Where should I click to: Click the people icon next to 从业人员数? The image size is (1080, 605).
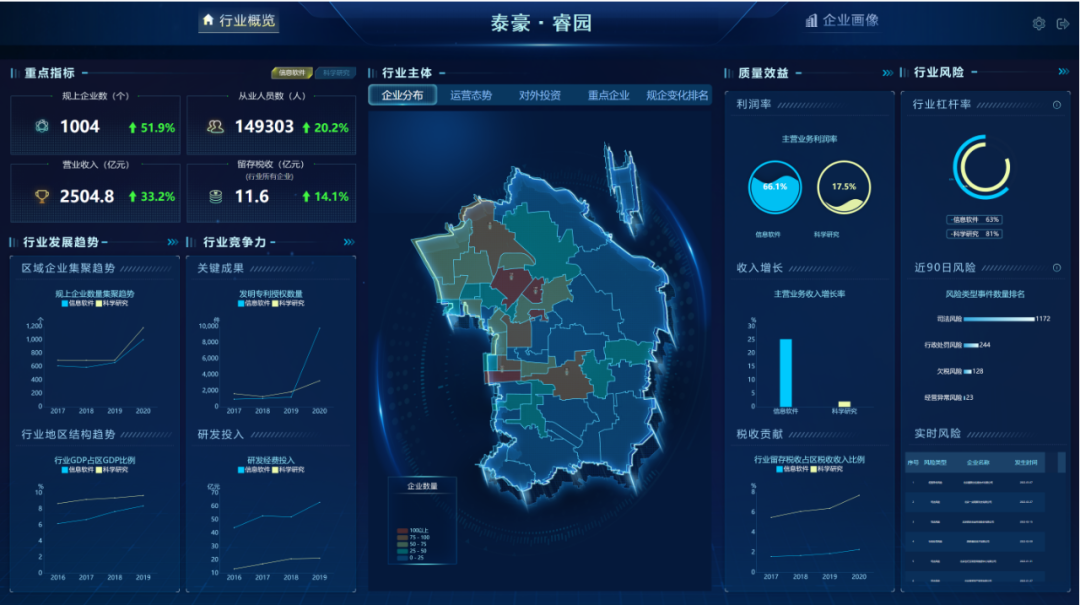pos(214,127)
